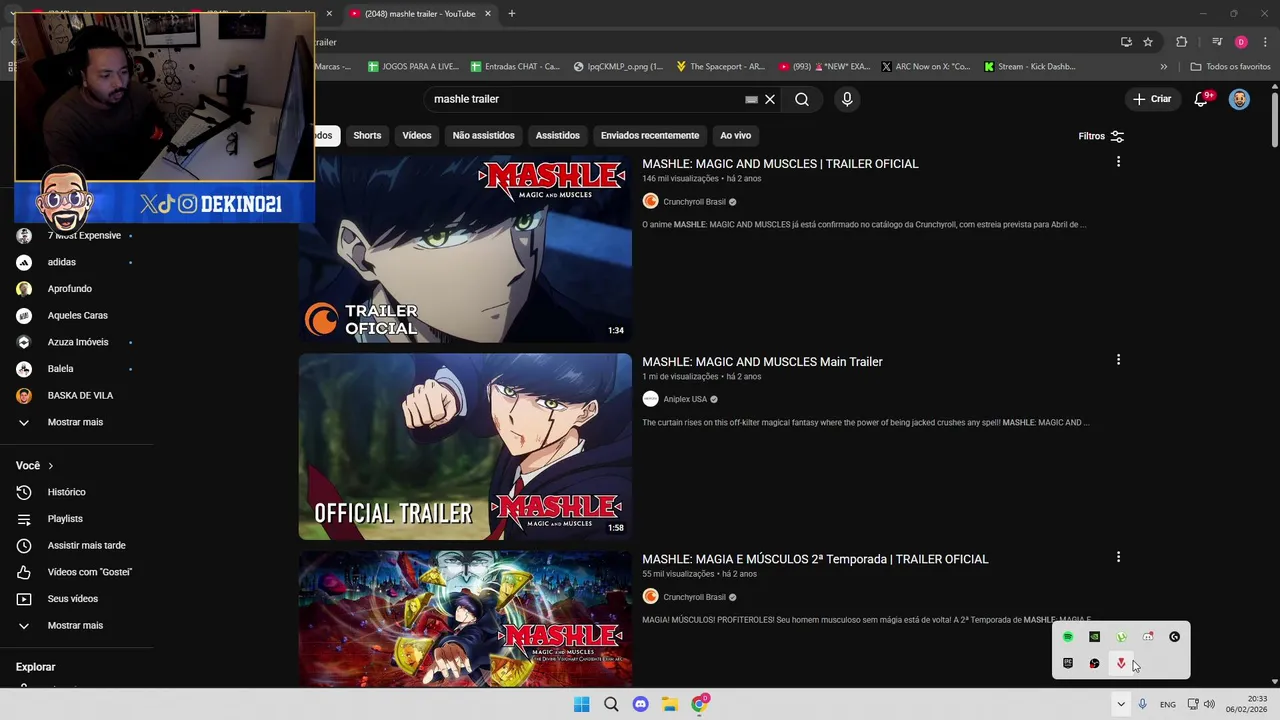
Task: Click the Criar button
Action: [x=1152, y=99]
